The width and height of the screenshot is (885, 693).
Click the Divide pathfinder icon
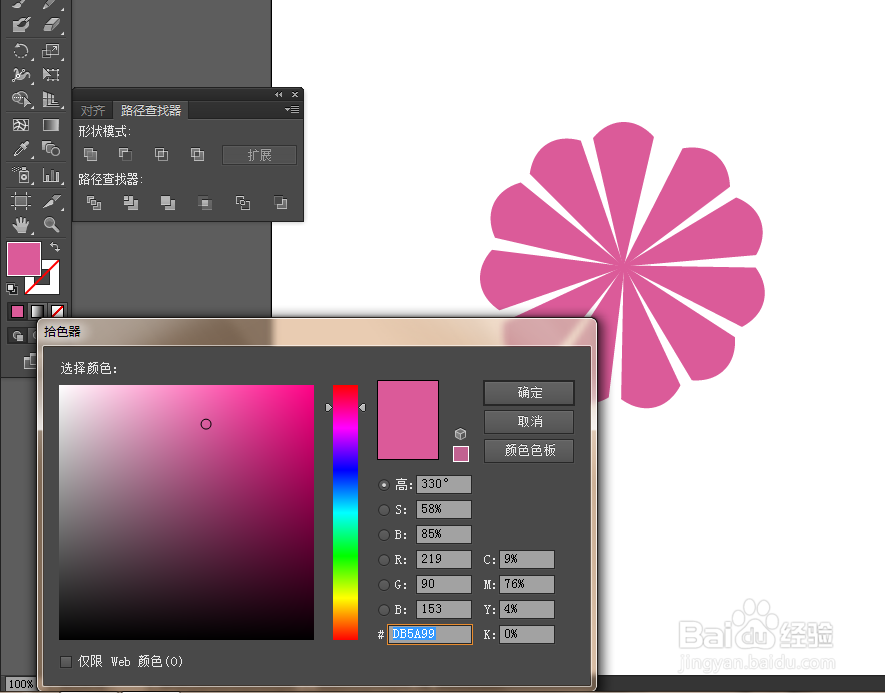click(x=94, y=203)
